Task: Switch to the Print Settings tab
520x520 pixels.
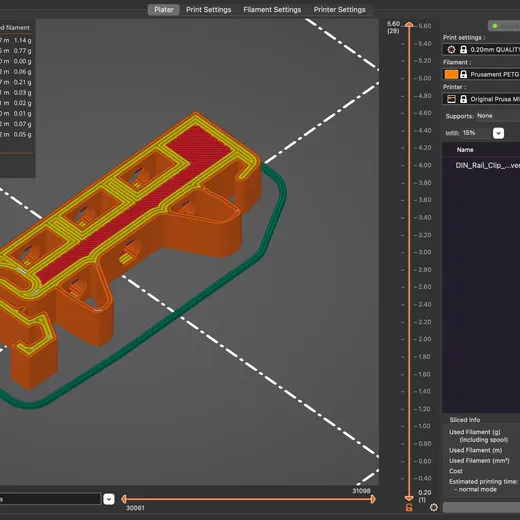Action: (x=209, y=10)
